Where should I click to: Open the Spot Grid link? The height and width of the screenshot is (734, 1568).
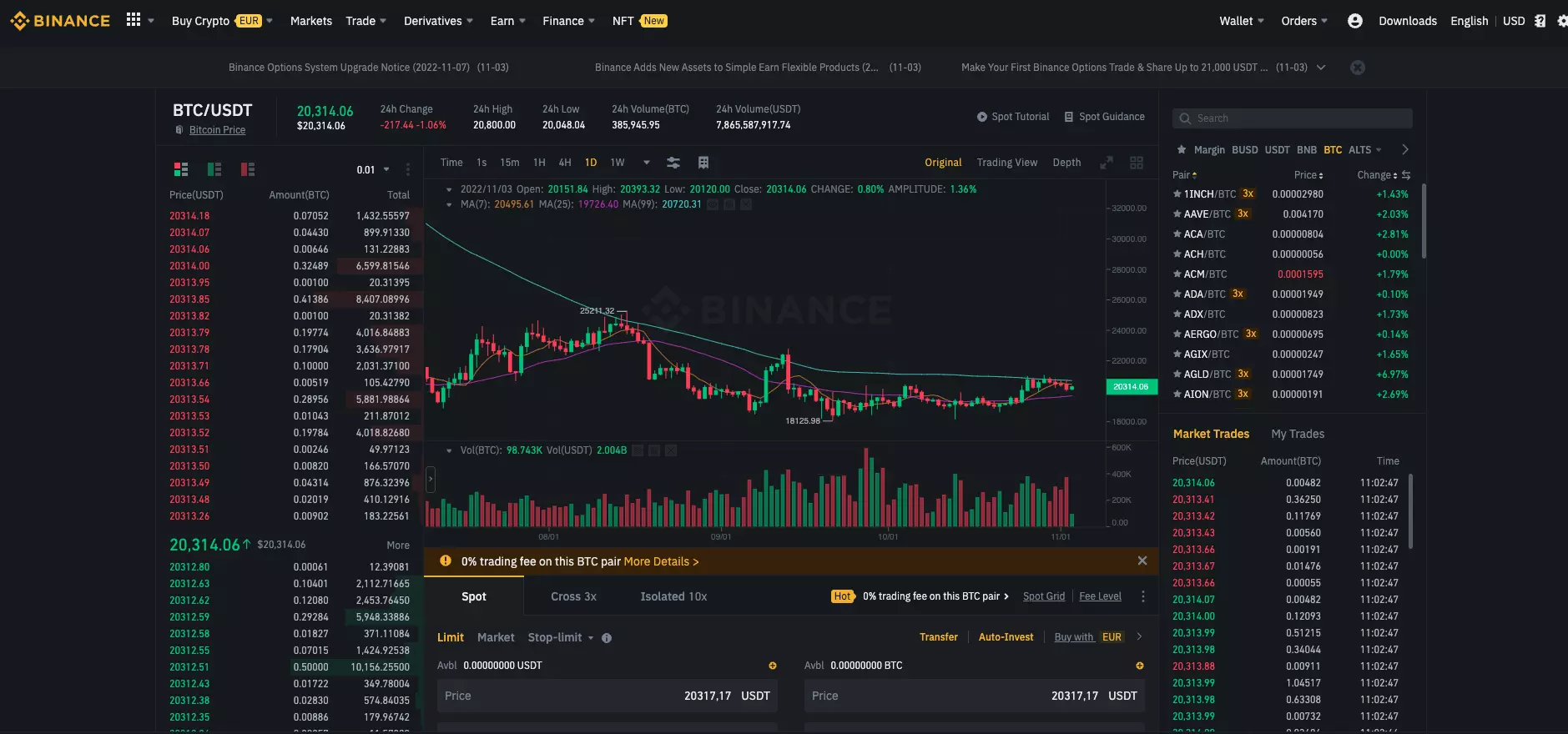click(1044, 596)
